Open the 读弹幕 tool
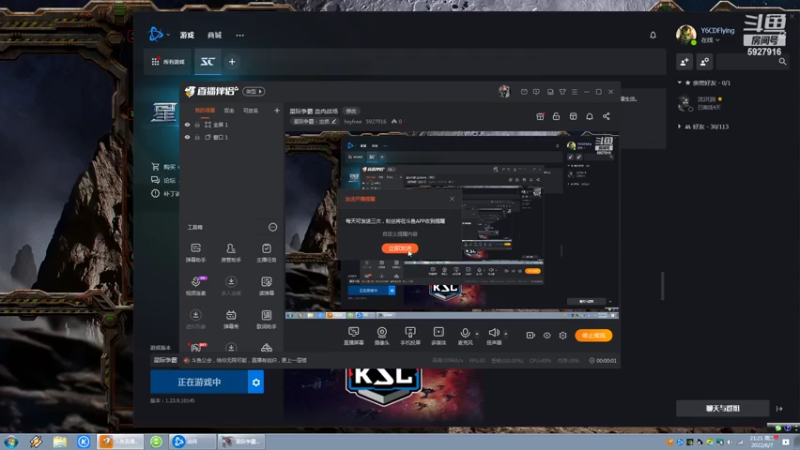The height and width of the screenshot is (450, 800). (x=266, y=286)
